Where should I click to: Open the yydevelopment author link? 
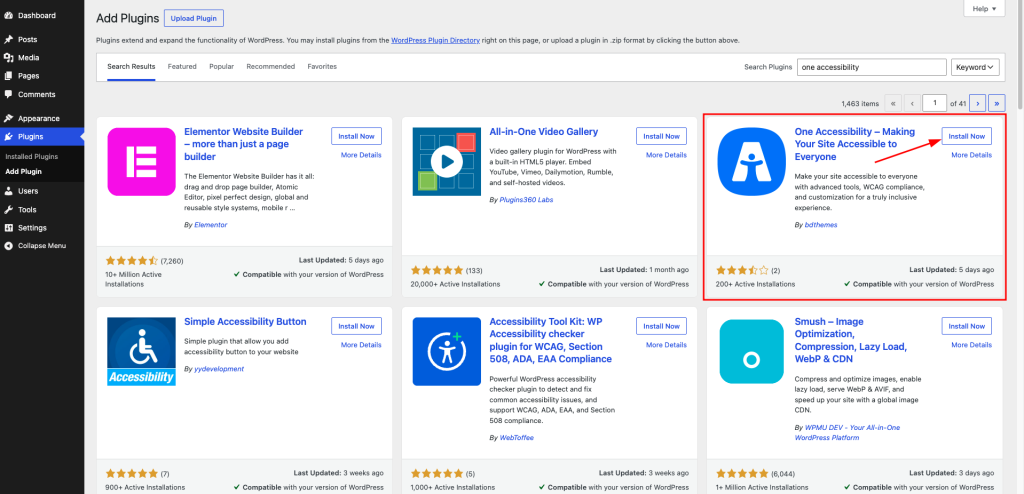coord(219,369)
